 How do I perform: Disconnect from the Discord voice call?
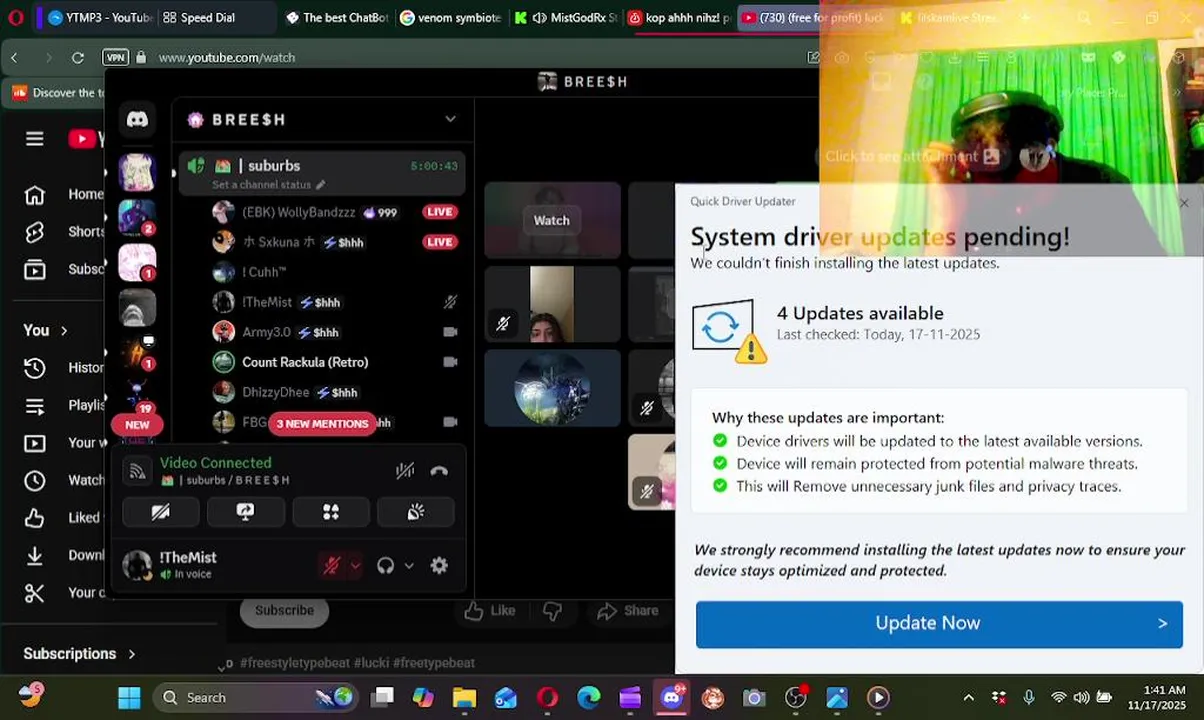point(439,471)
